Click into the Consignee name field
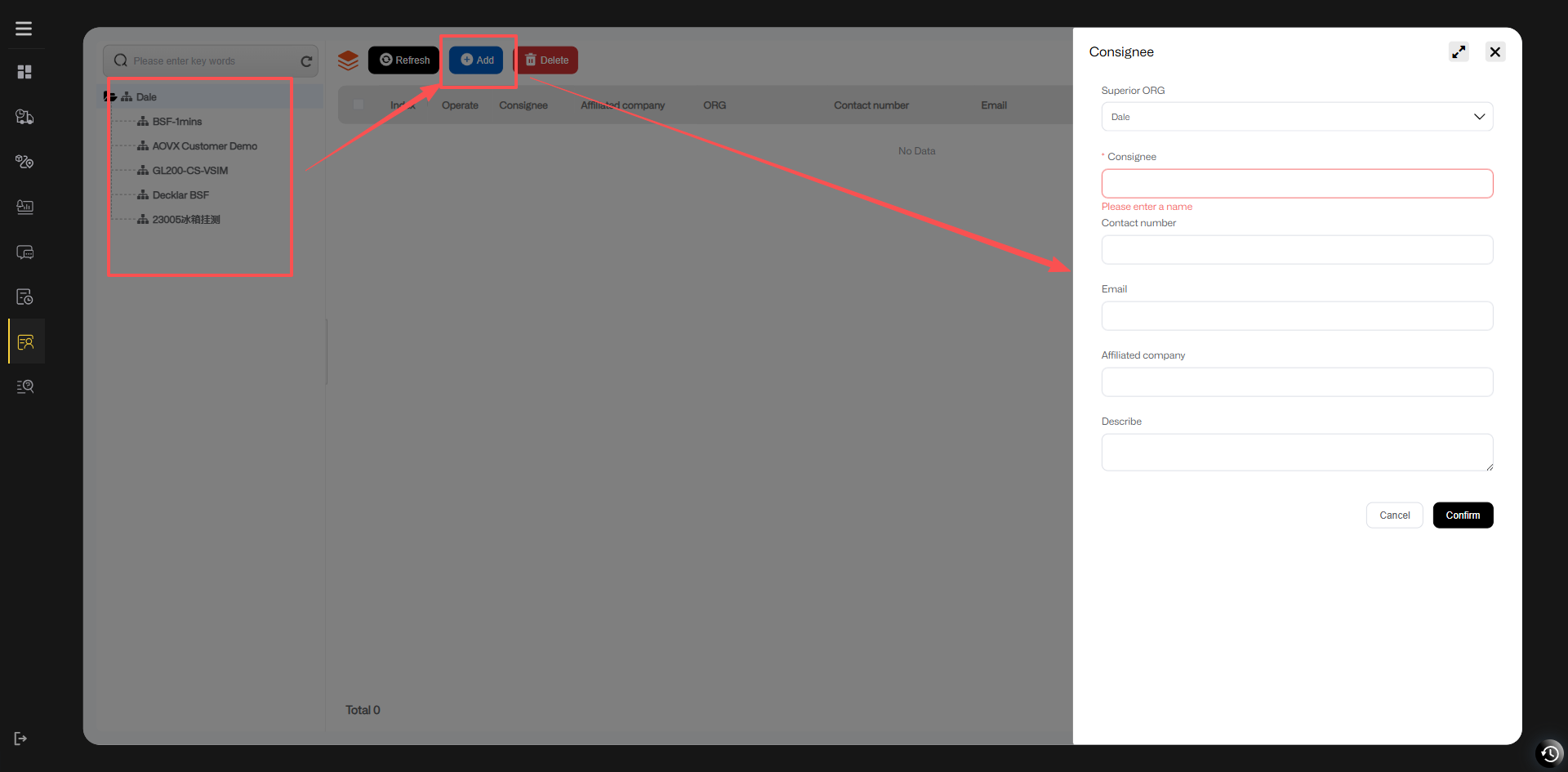Image resolution: width=1568 pixels, height=772 pixels. 1297,184
